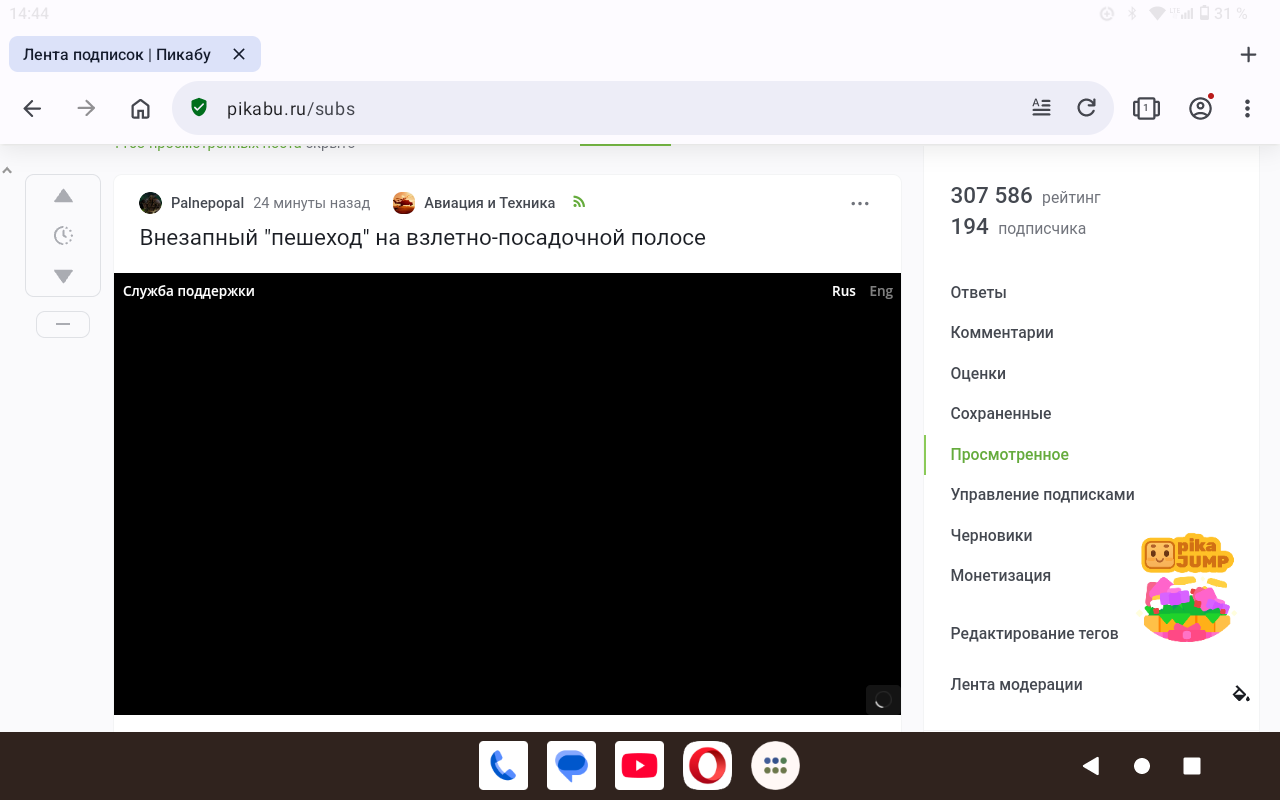Tap the Android back navigation button

pyautogui.click(x=1091, y=766)
